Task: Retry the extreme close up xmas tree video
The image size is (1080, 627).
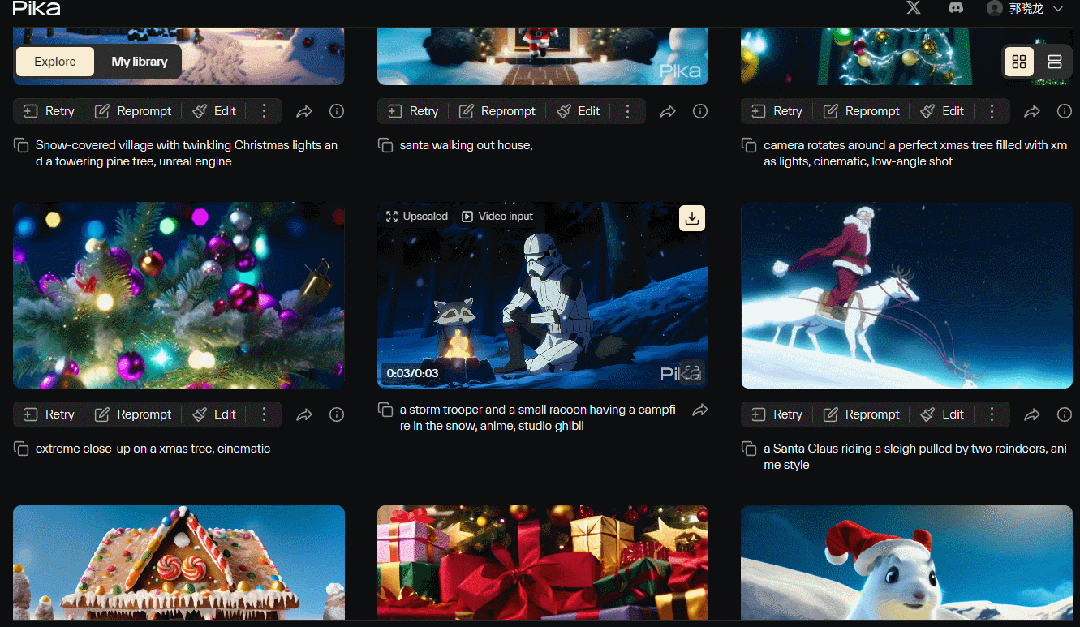Action: (x=49, y=414)
